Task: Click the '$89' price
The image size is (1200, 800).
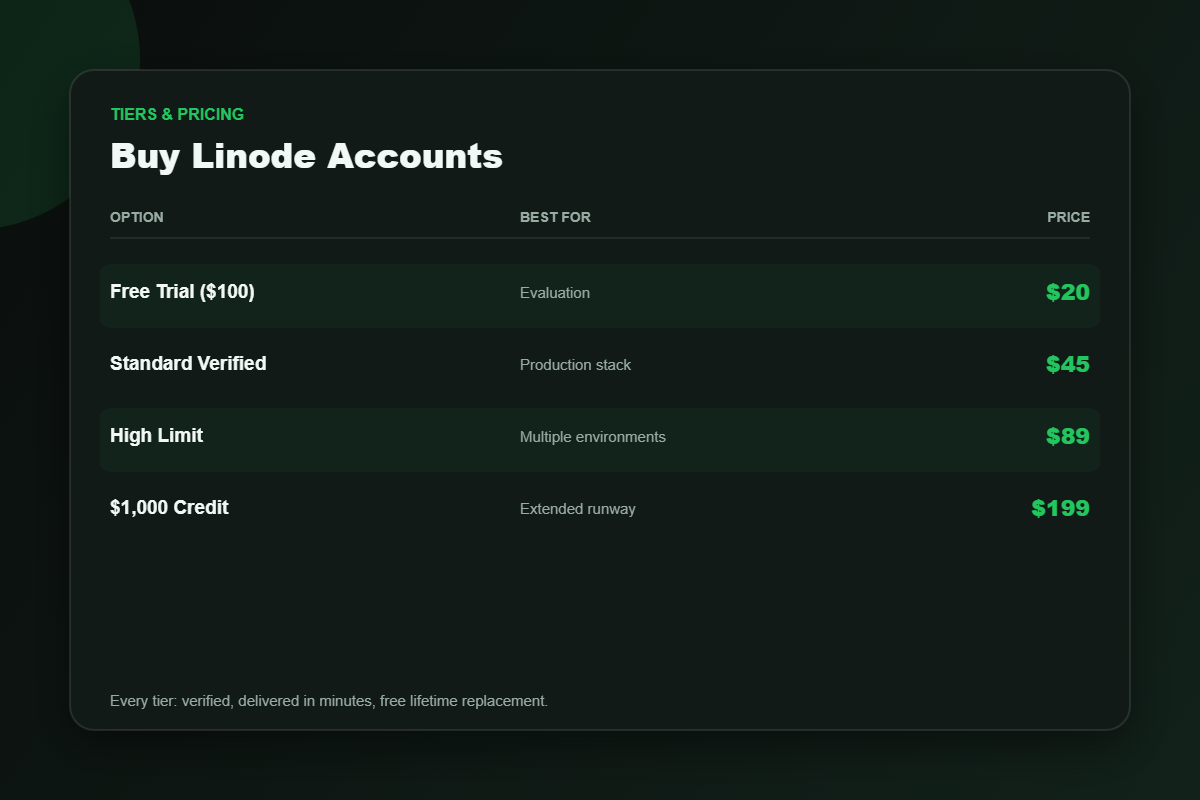Action: tap(1068, 436)
